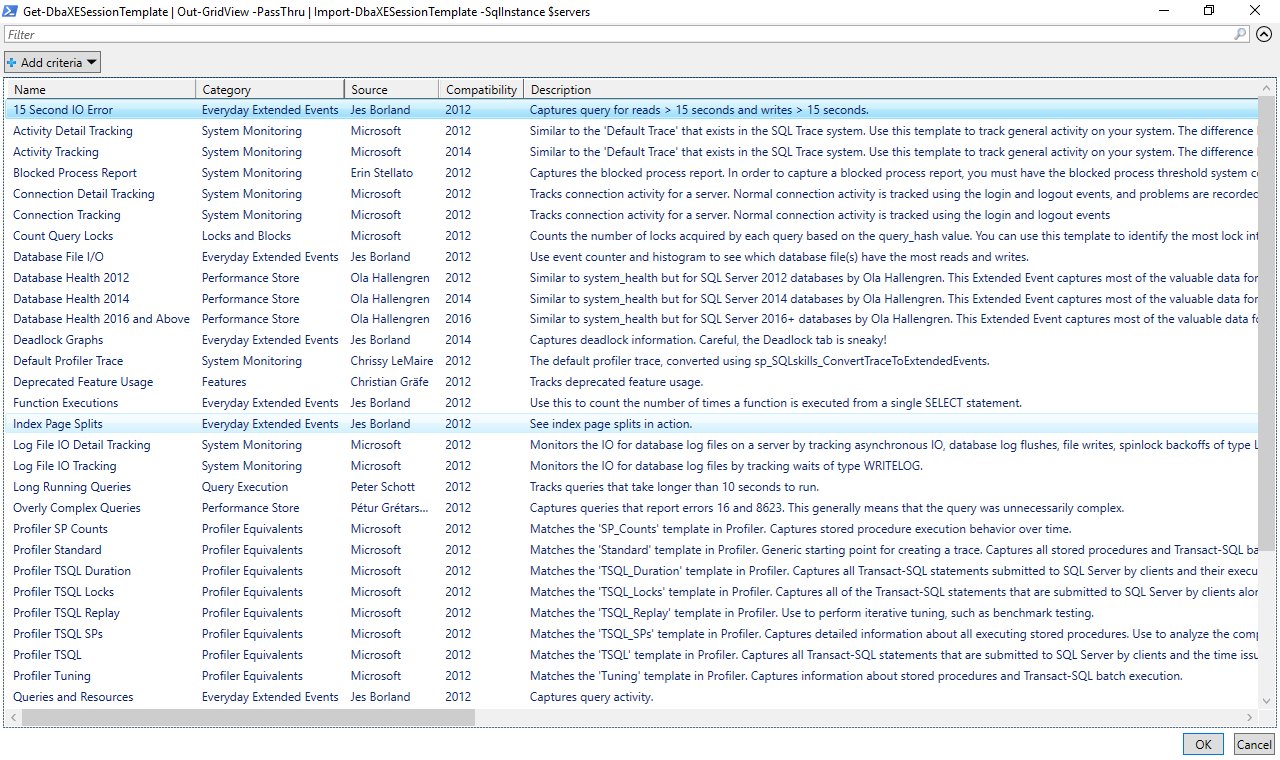Open the Add criteria dropdown
This screenshot has height=760, width=1280.
[52, 63]
